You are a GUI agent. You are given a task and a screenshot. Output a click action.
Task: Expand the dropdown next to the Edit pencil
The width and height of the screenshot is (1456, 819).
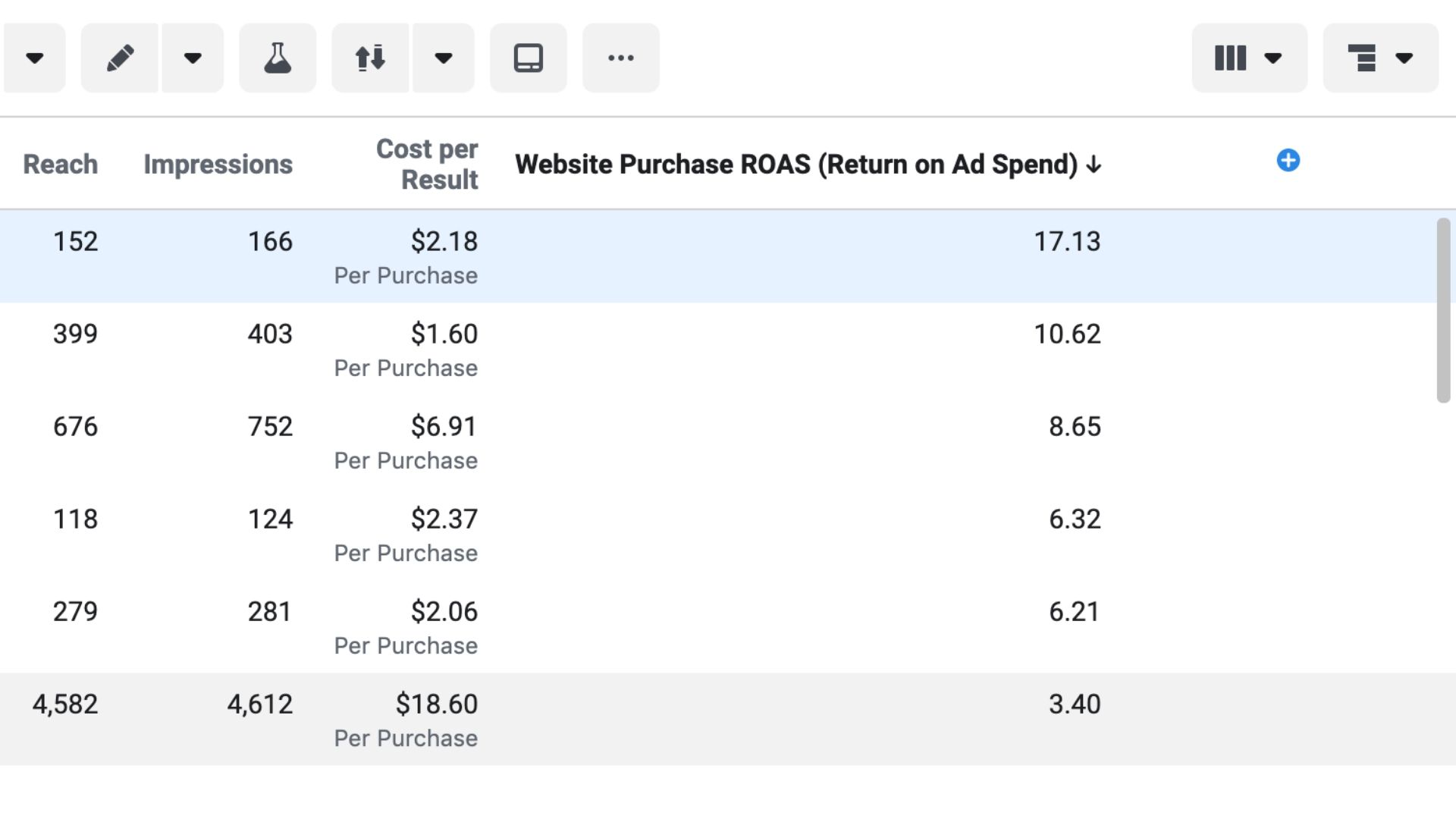pyautogui.click(x=193, y=57)
